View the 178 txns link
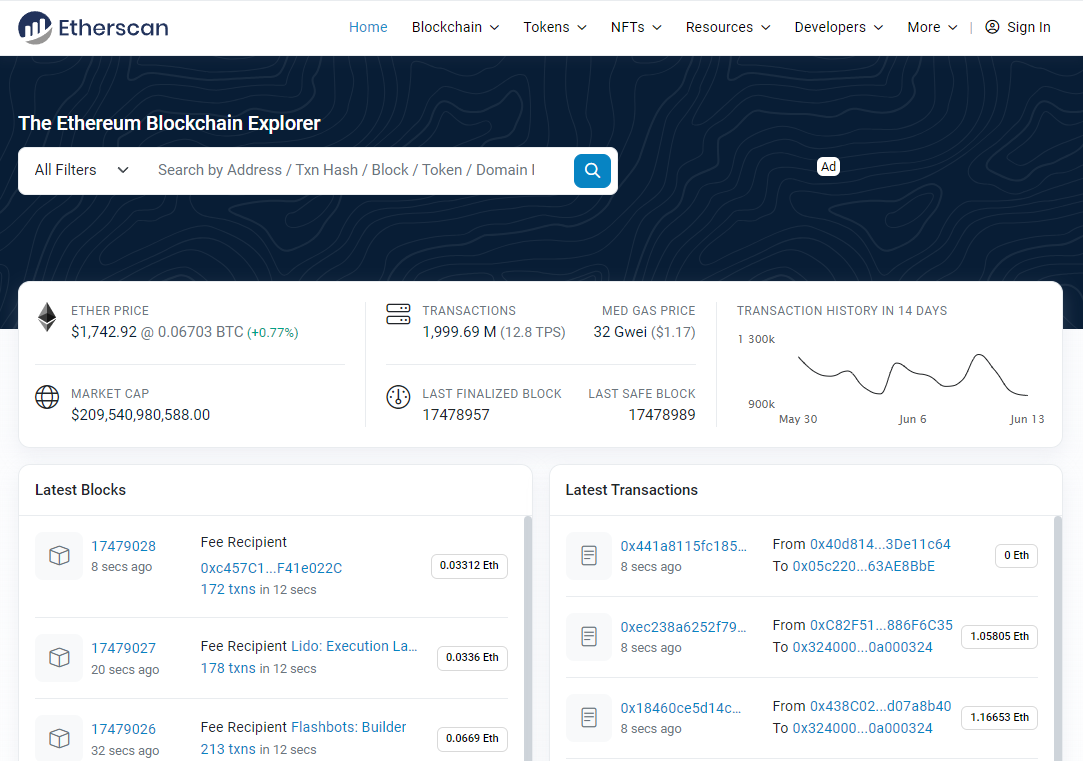The height and width of the screenshot is (761, 1083). pyautogui.click(x=228, y=668)
